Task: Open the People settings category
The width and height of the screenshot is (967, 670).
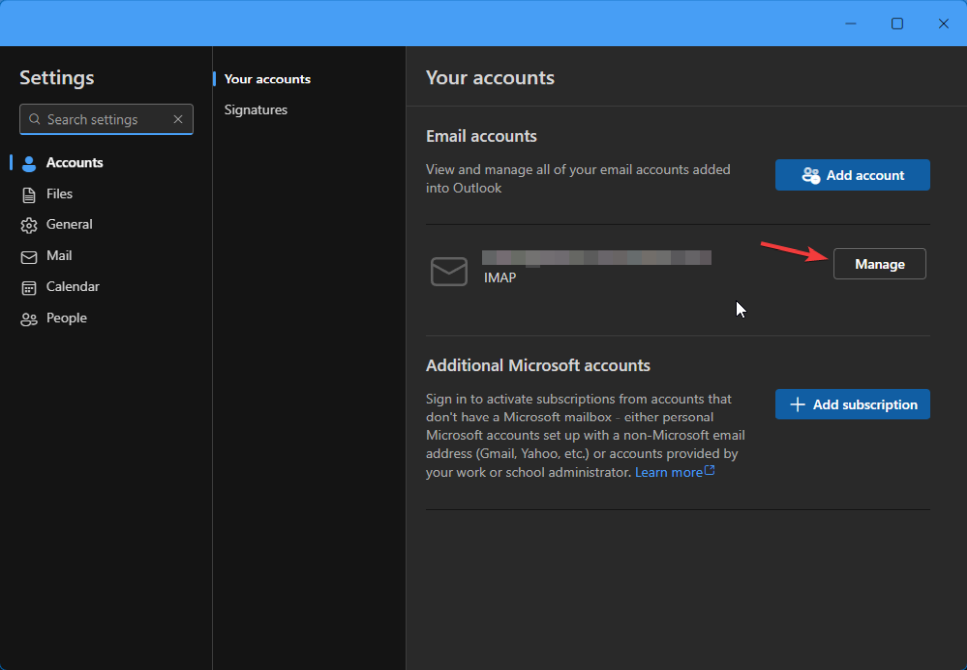Action: (x=66, y=318)
